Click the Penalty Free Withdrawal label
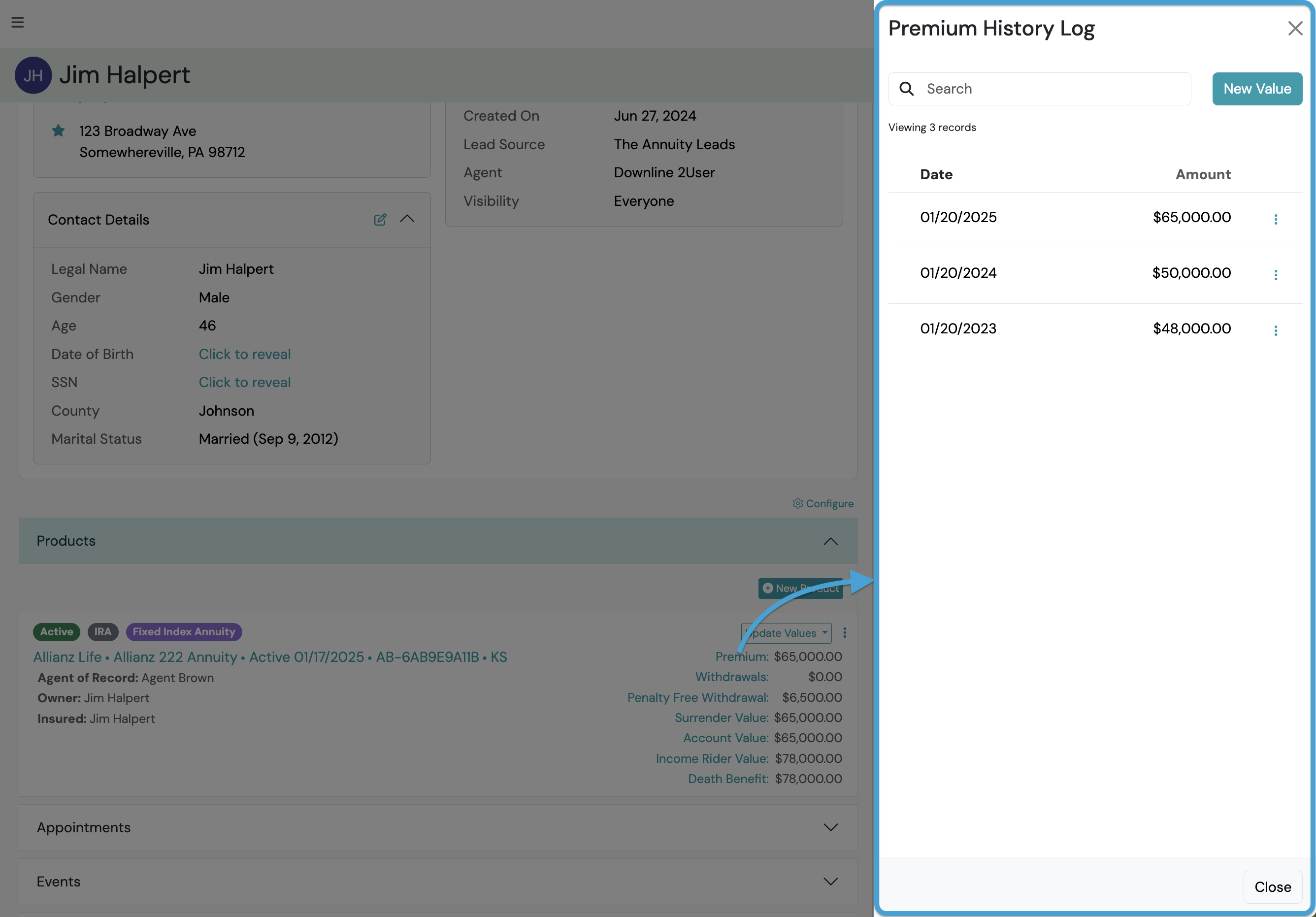The width and height of the screenshot is (1316, 917). tap(697, 697)
